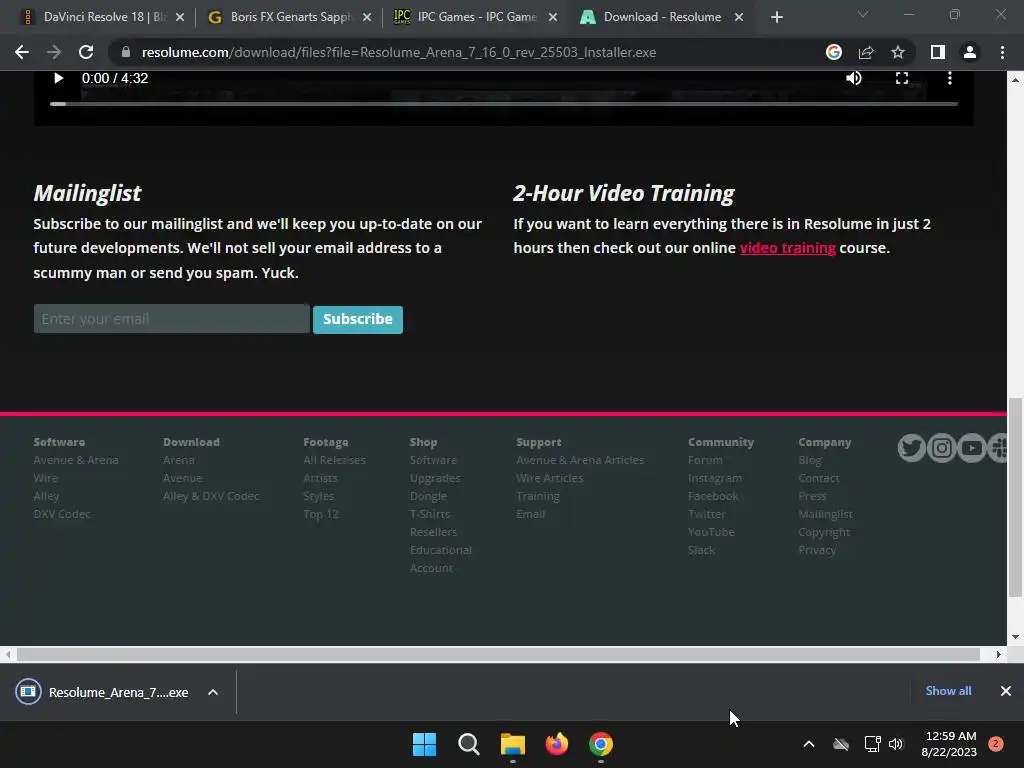Seek on the video progress bar
1024x768 pixels.
(504, 104)
